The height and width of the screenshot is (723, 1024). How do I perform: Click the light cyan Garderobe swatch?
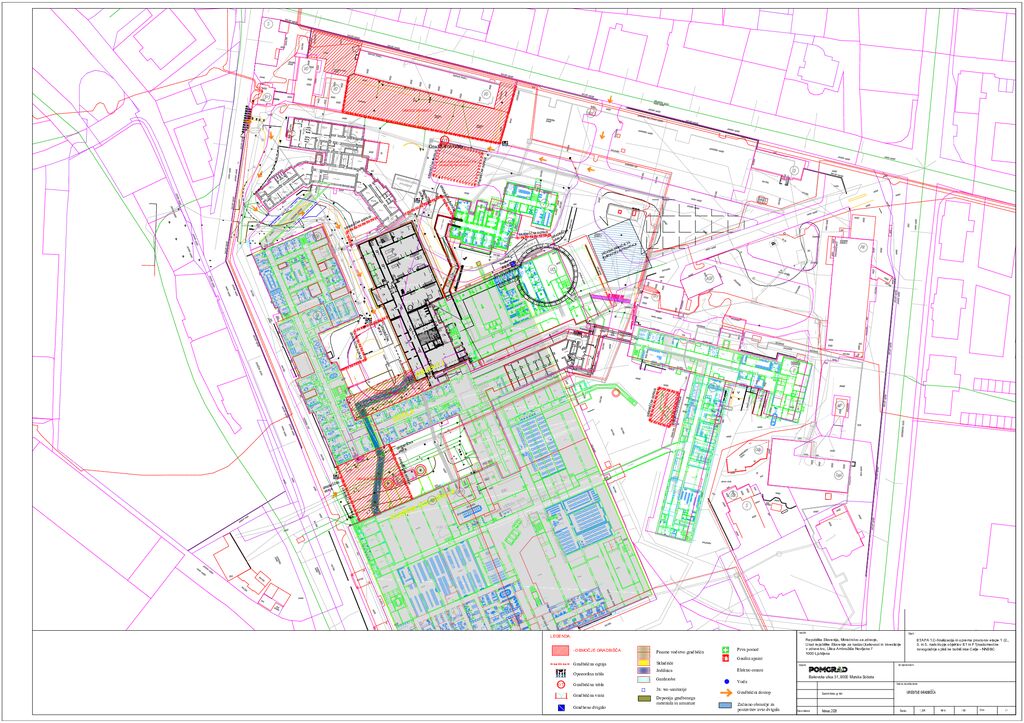click(x=644, y=679)
